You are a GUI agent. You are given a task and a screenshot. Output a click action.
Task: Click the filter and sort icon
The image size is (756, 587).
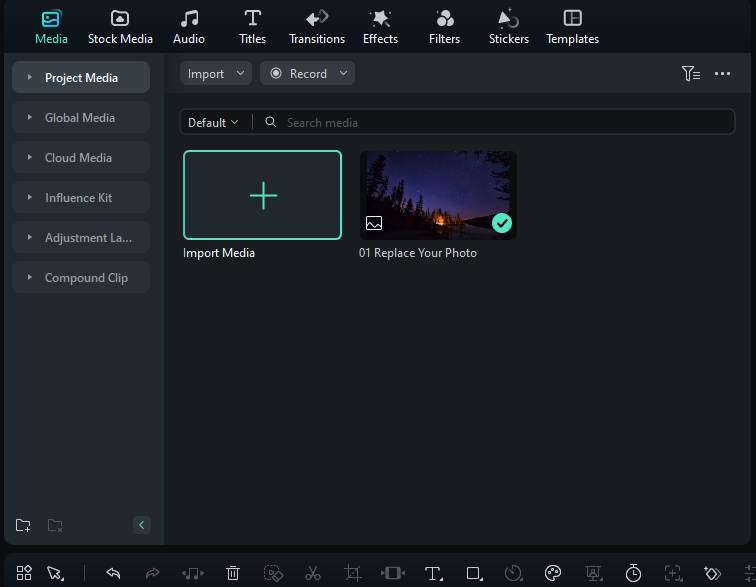[x=691, y=74]
